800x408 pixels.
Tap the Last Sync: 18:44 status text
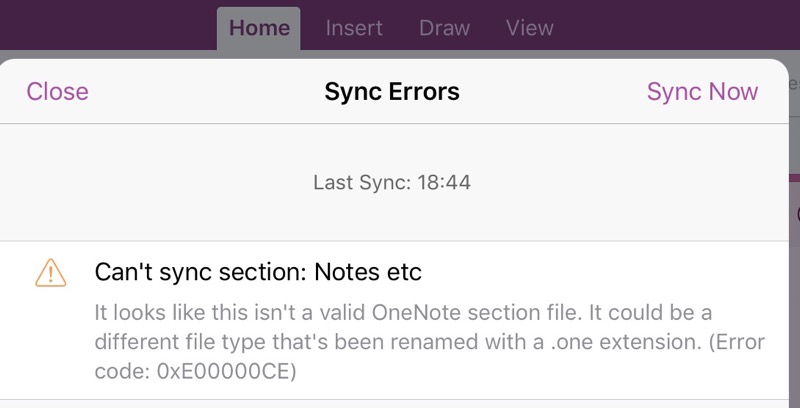pyautogui.click(x=392, y=183)
